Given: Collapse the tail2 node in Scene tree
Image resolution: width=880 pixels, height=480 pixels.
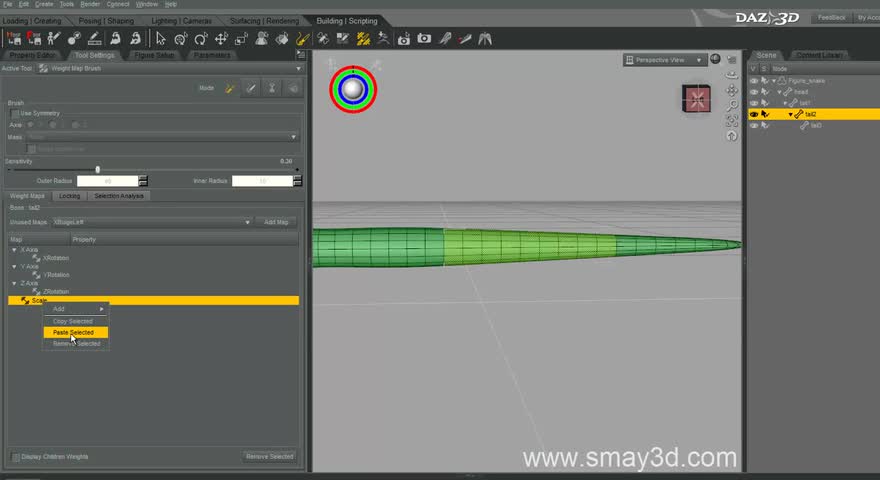Looking at the screenshot, I should click(x=790, y=115).
